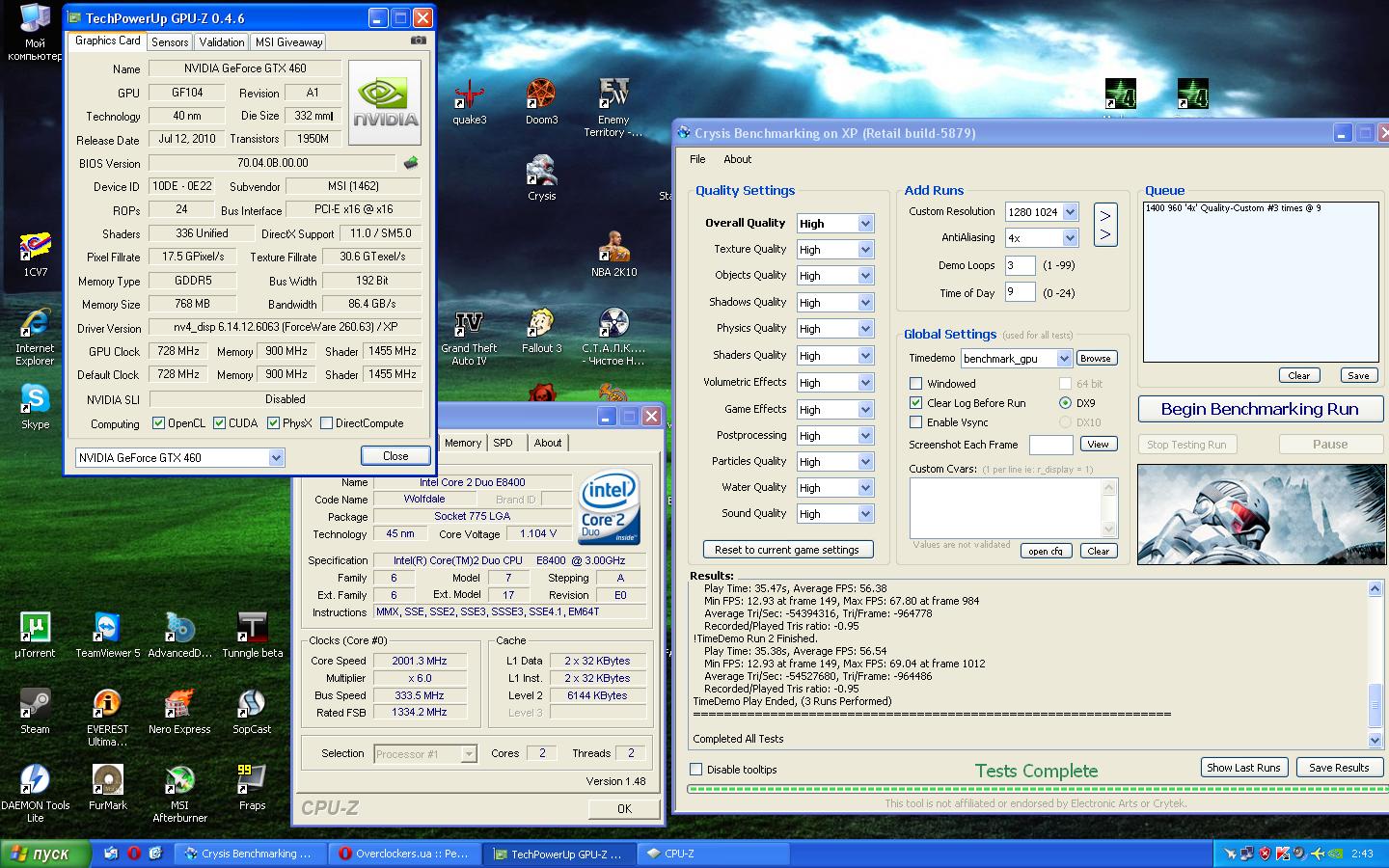Toggle the PhysX checkbox in GPU-Z
The image size is (1389, 868).
pos(274,422)
